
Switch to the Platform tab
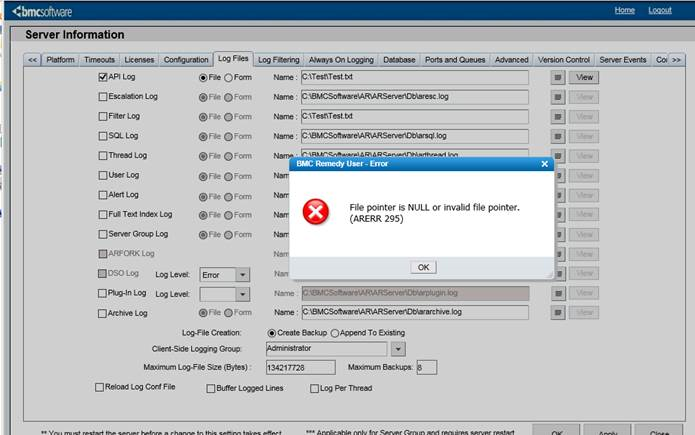coord(60,60)
